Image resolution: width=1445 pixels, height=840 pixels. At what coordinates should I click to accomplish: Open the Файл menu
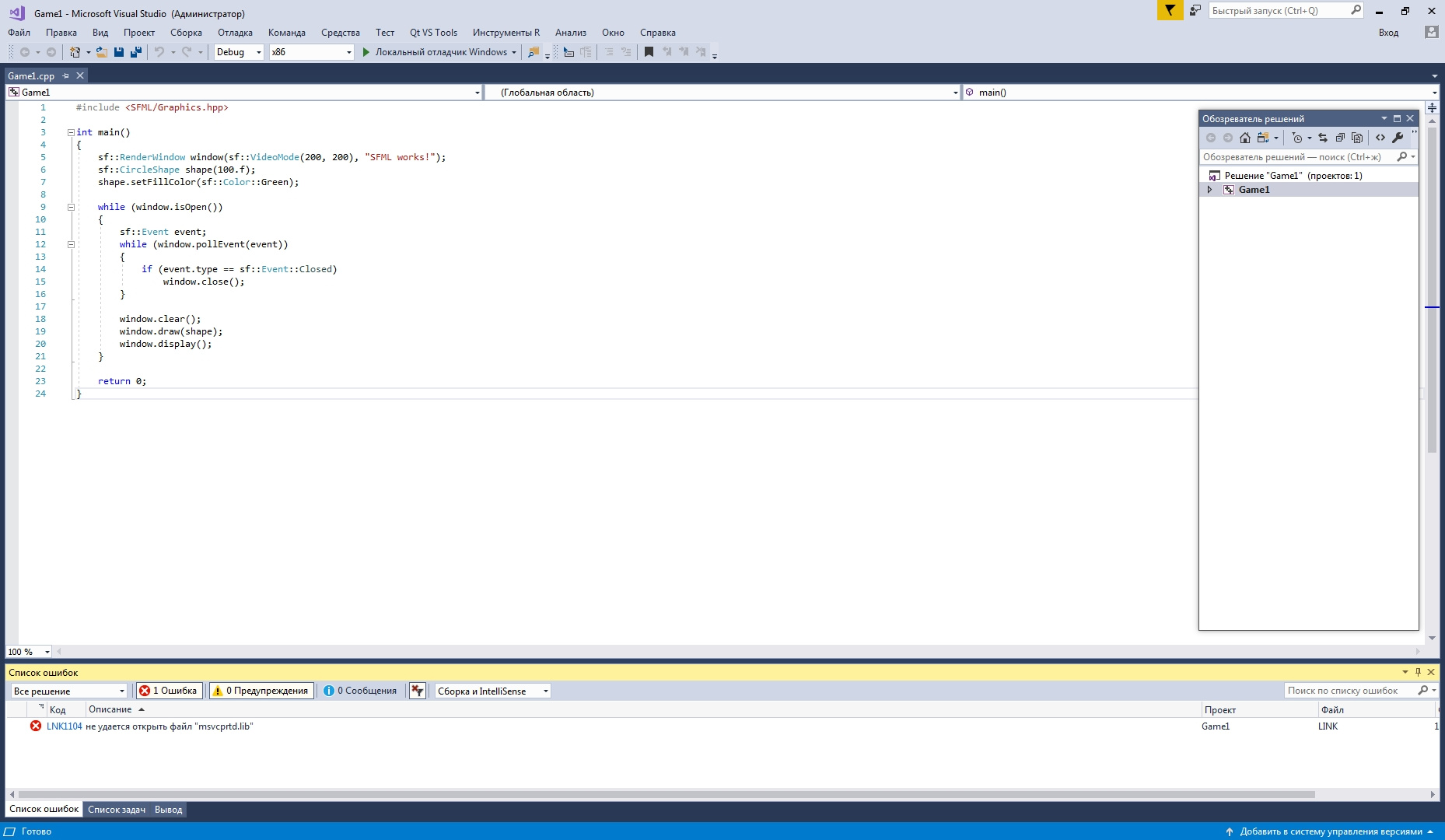pyautogui.click(x=19, y=33)
